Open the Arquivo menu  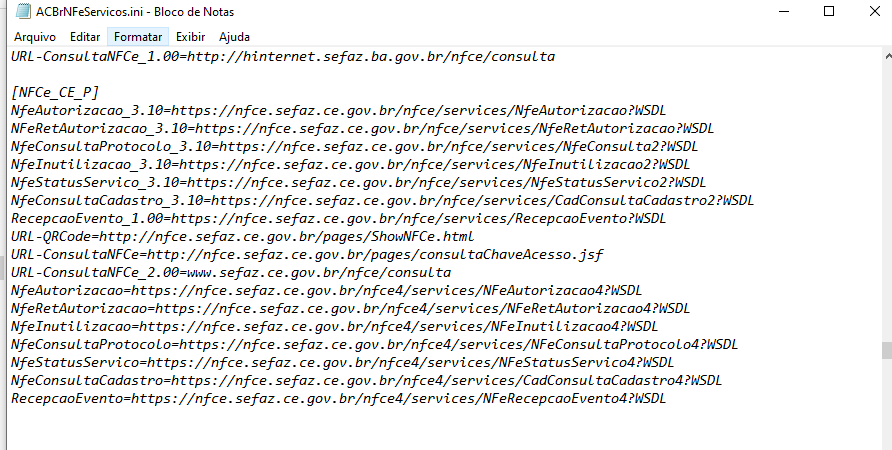point(35,37)
